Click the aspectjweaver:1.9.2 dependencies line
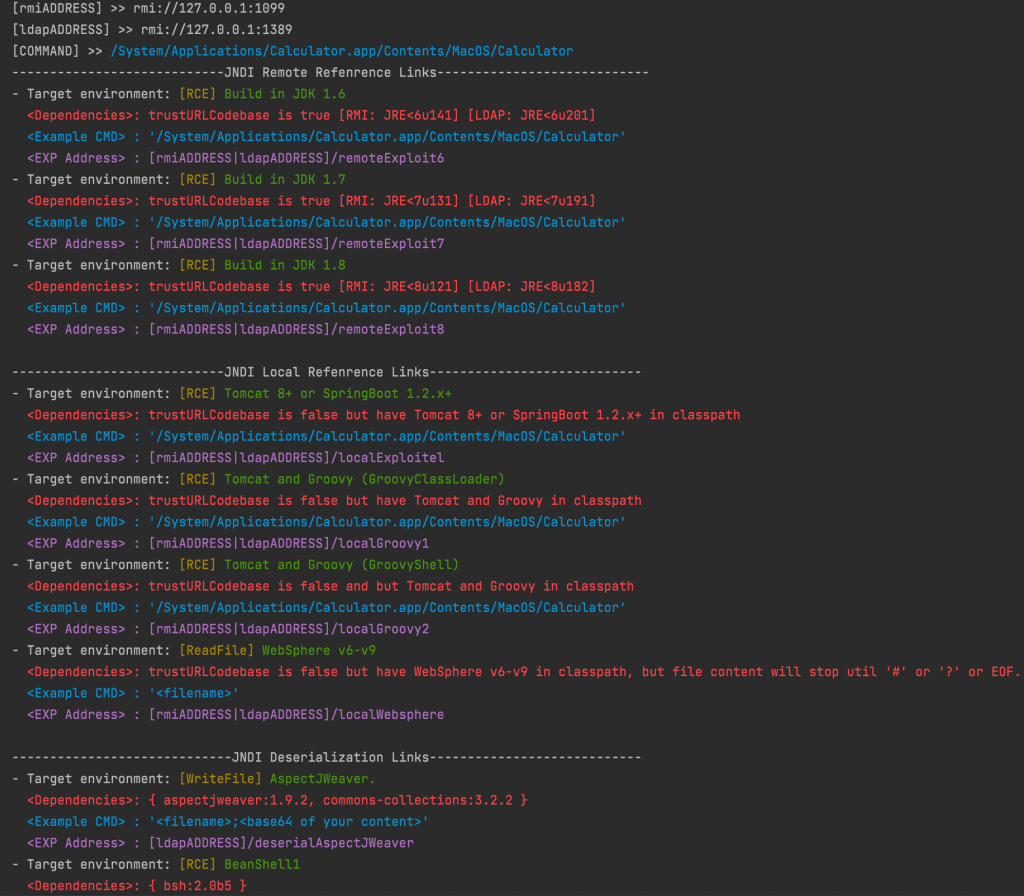The height and width of the screenshot is (896, 1024). tap(277, 801)
